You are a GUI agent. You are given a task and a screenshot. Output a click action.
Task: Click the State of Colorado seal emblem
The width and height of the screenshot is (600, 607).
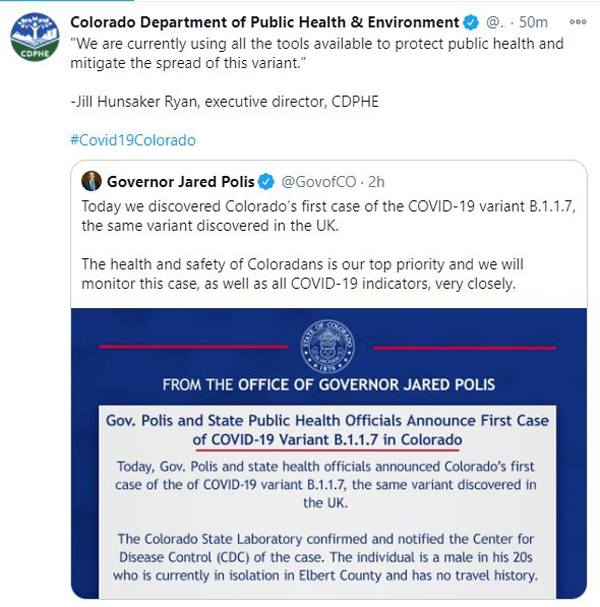[327, 346]
